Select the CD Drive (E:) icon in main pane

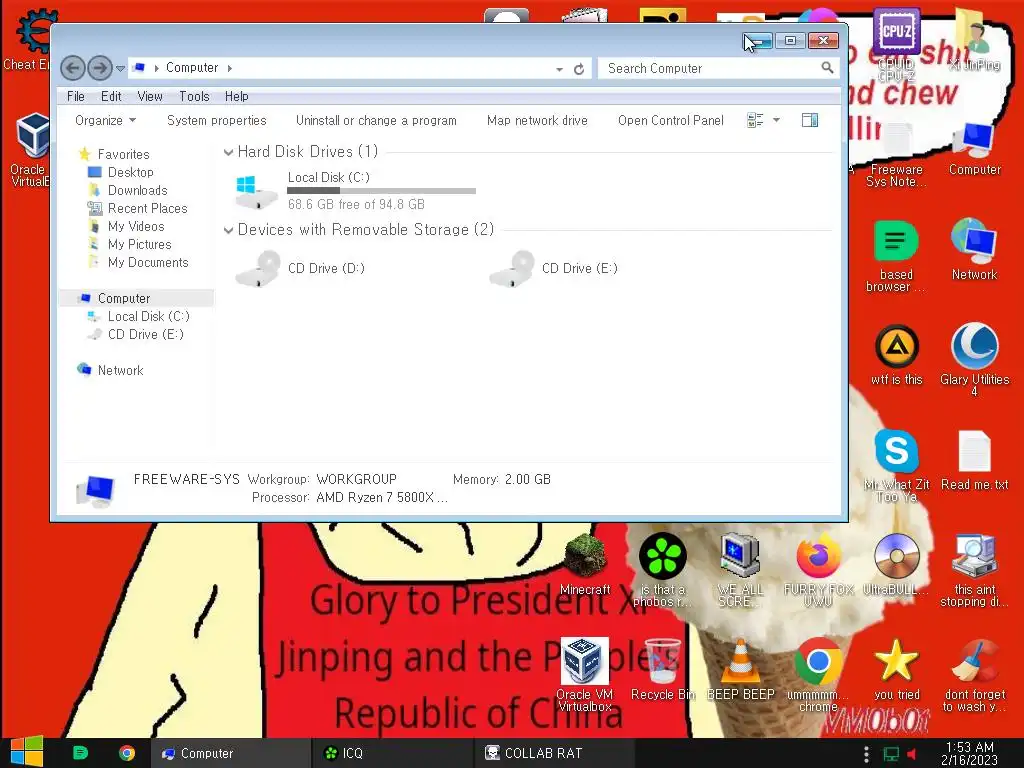point(511,268)
